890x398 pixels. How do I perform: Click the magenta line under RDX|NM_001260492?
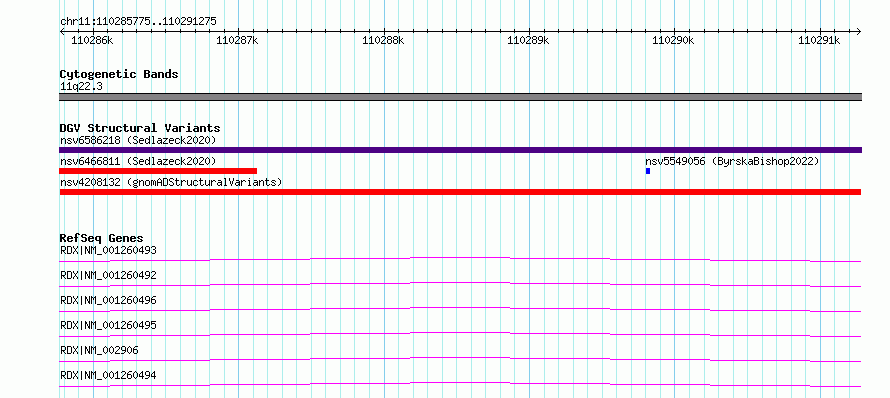460,284
